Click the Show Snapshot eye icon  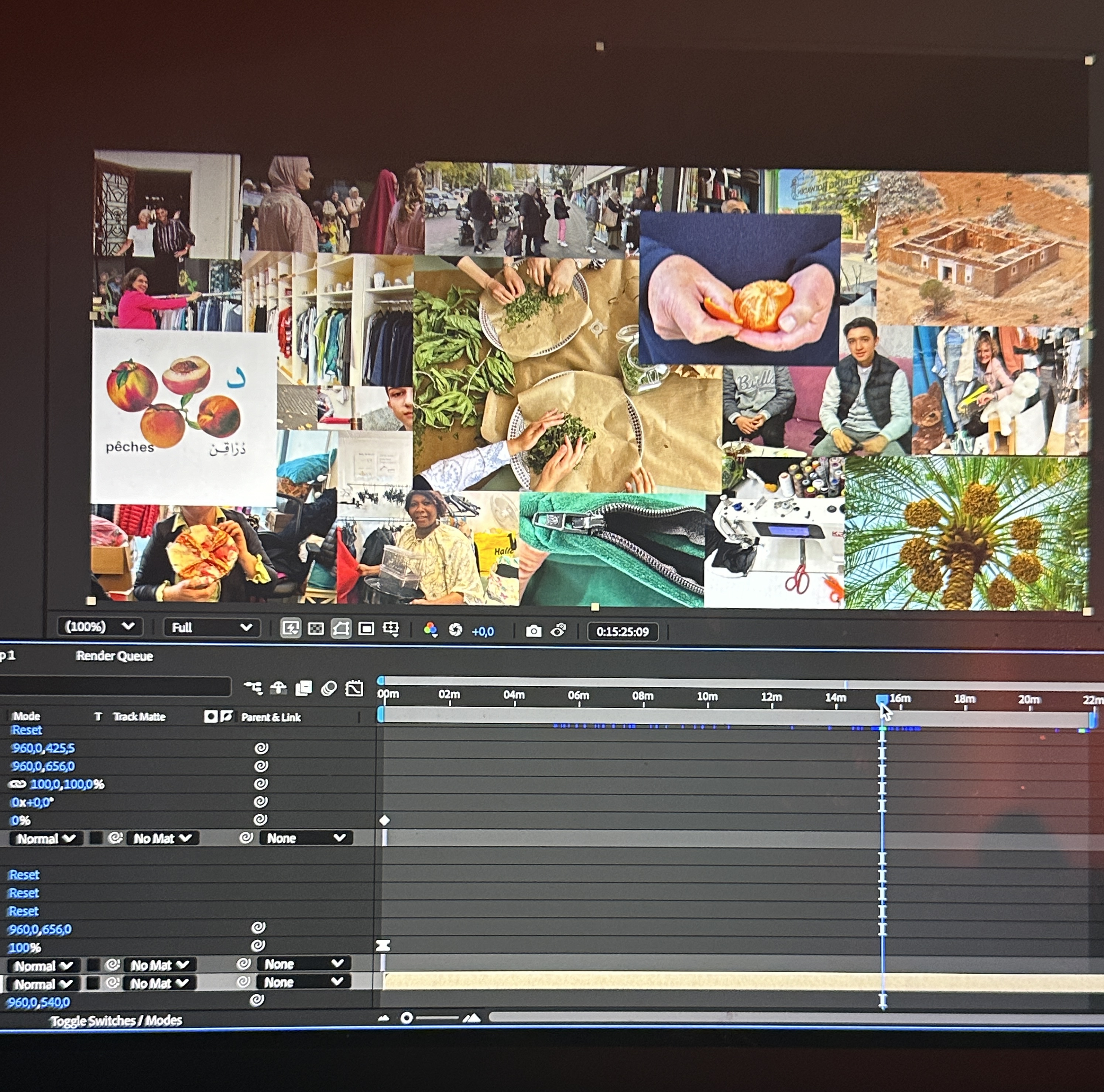pos(558,631)
